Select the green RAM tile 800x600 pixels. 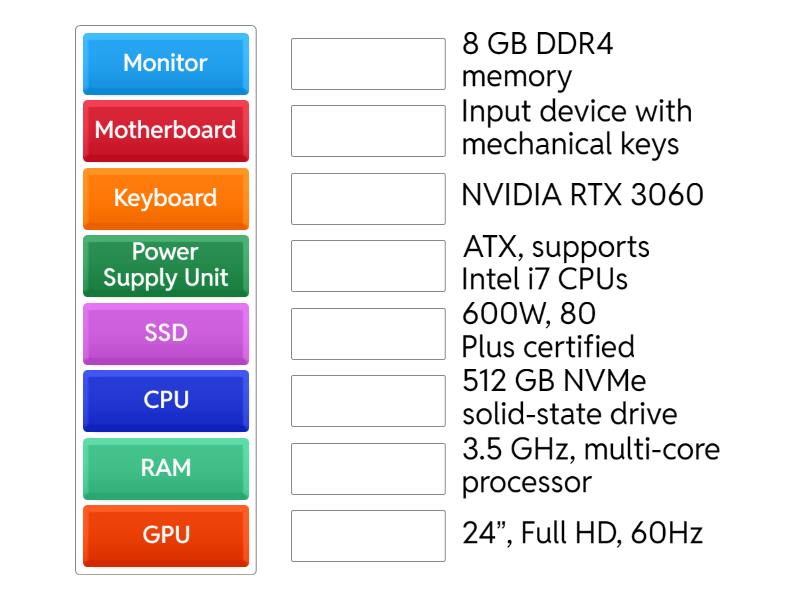(x=166, y=468)
